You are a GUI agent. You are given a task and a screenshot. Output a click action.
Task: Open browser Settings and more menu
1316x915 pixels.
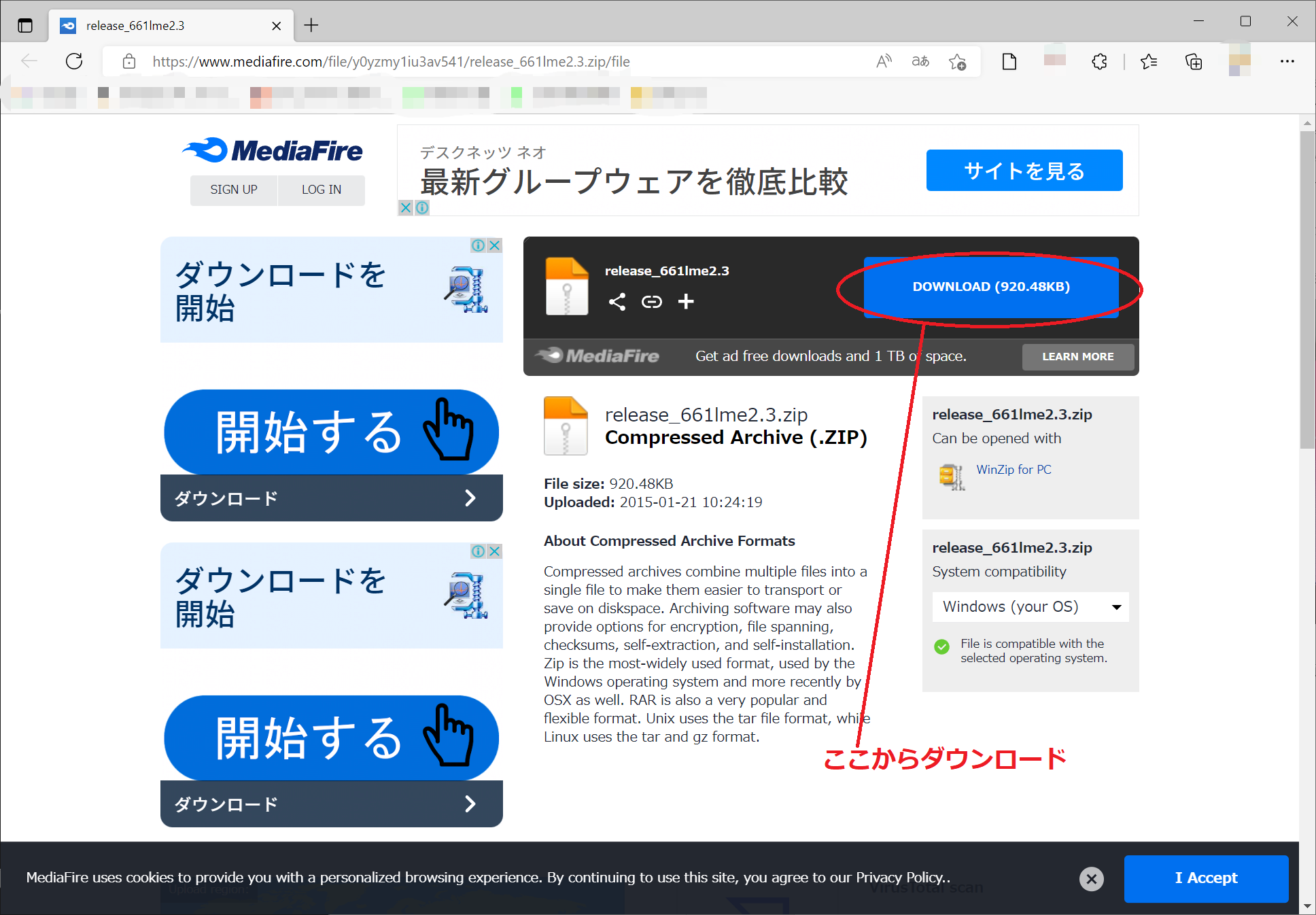[1287, 61]
